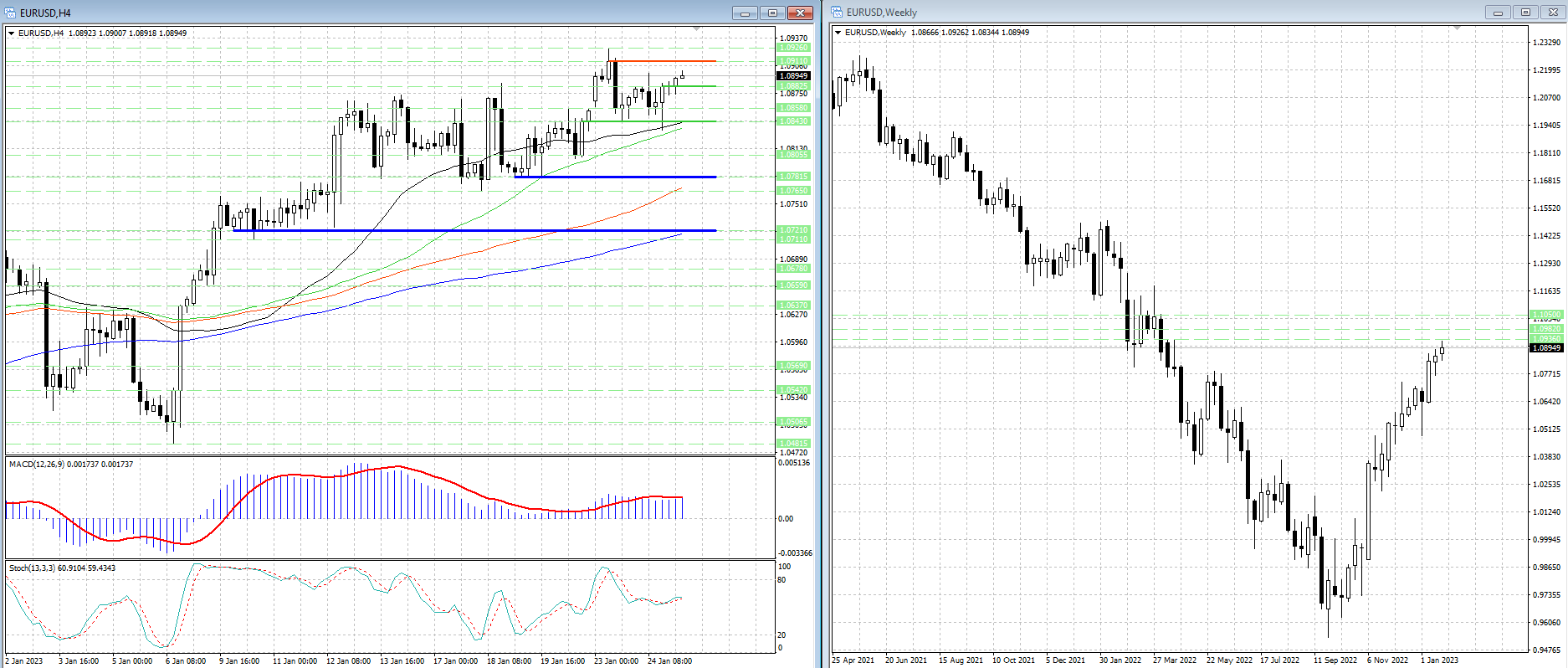Expand the EURUSD,Weekly chart dropdown arrow

(838, 33)
